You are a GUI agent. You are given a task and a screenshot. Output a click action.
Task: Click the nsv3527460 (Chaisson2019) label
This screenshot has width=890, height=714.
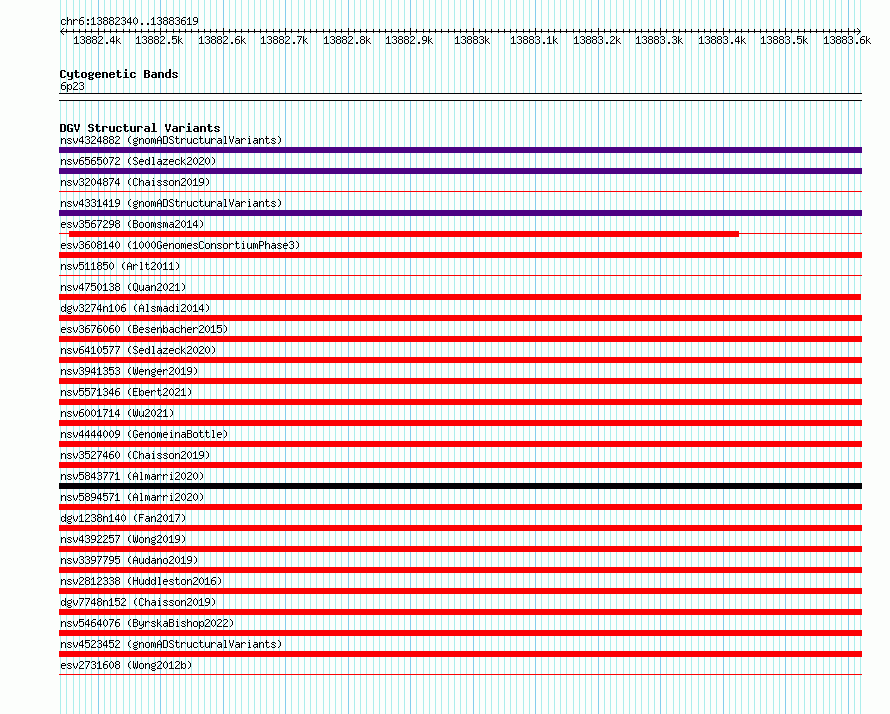(x=135, y=455)
